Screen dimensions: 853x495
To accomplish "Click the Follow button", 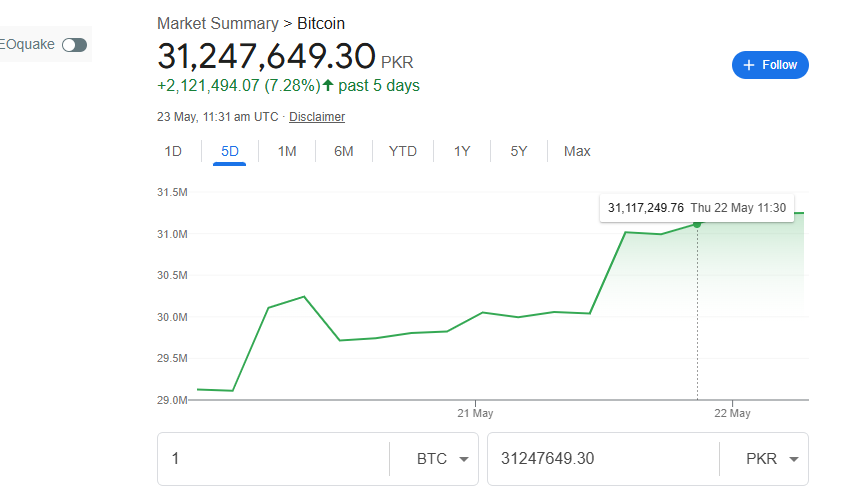I will coord(770,65).
